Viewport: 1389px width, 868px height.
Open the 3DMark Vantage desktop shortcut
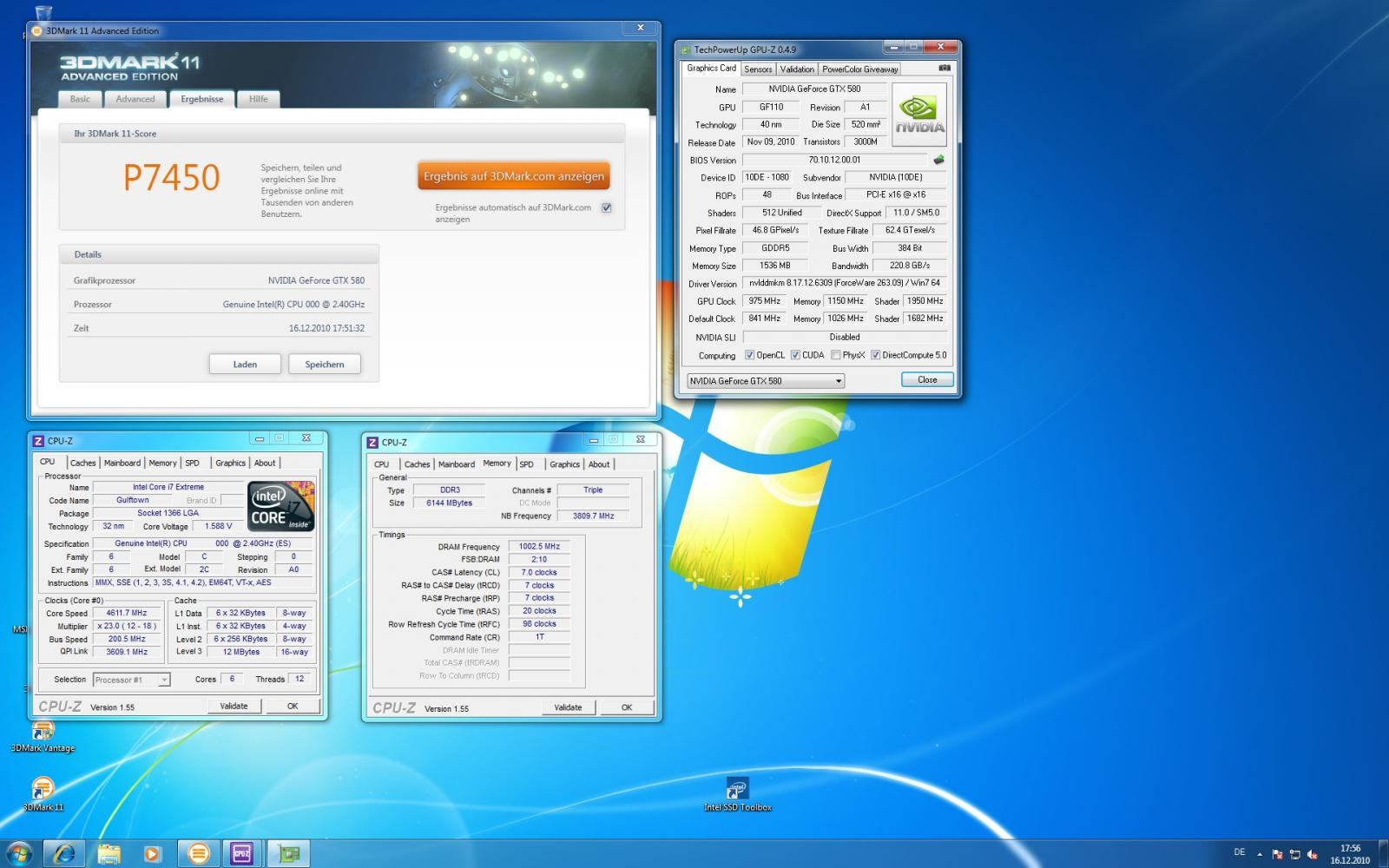pos(43,736)
